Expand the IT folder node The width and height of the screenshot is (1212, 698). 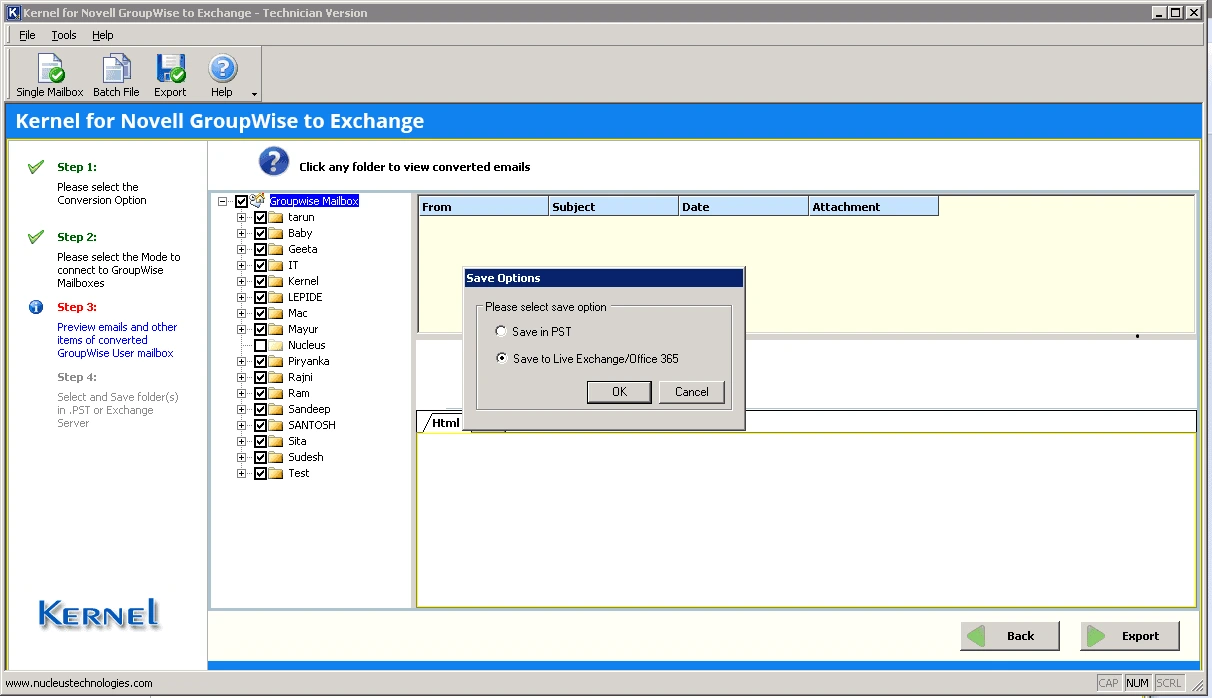[241, 265]
